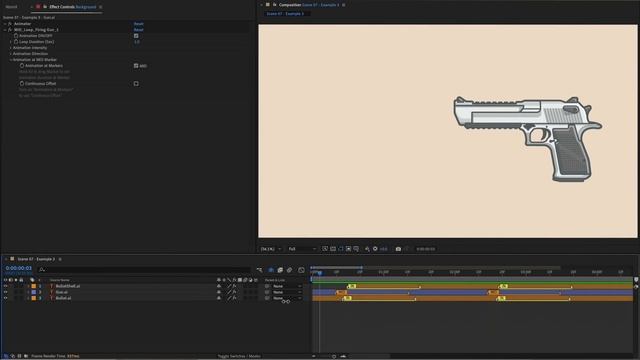Collapse the MXE_Loop_Firing Gun_1 effect group
This screenshot has height=360, width=640.
(5, 30)
